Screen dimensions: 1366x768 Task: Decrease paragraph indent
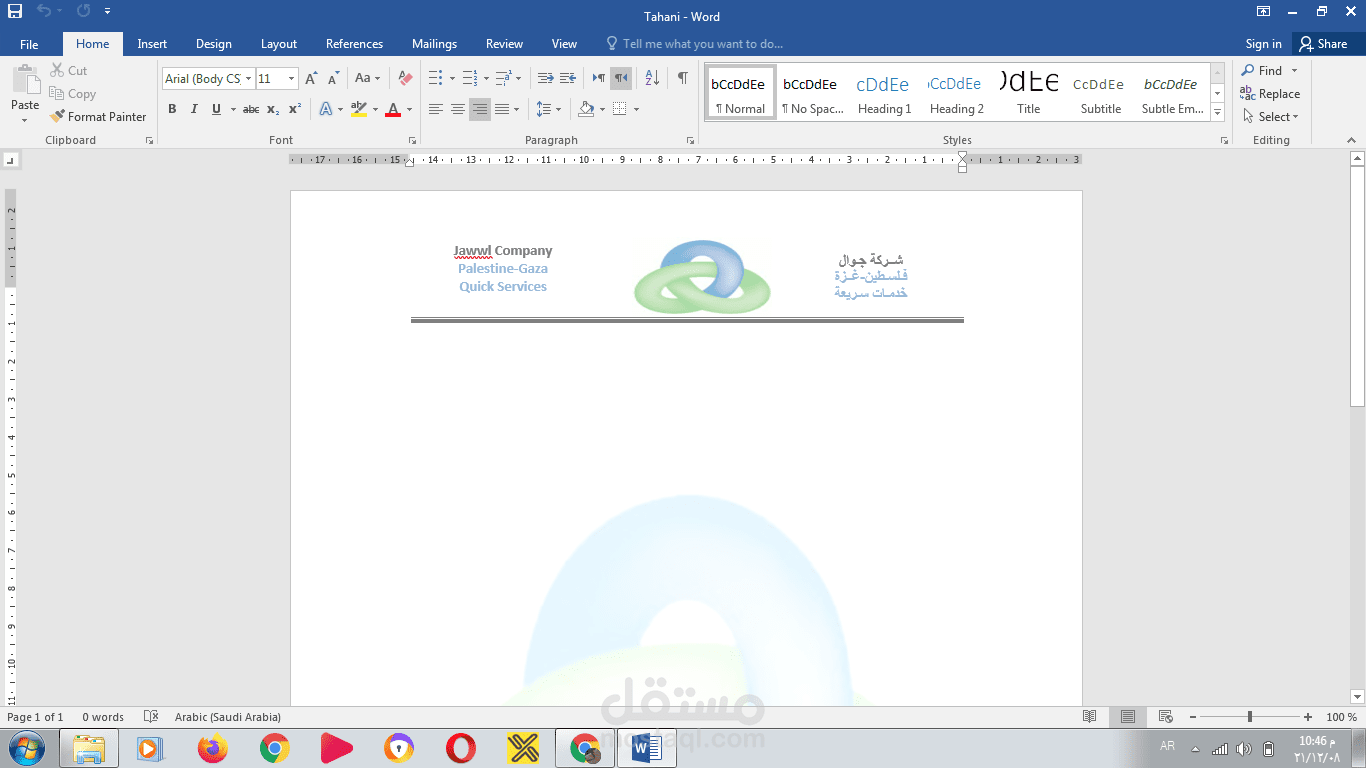click(545, 78)
